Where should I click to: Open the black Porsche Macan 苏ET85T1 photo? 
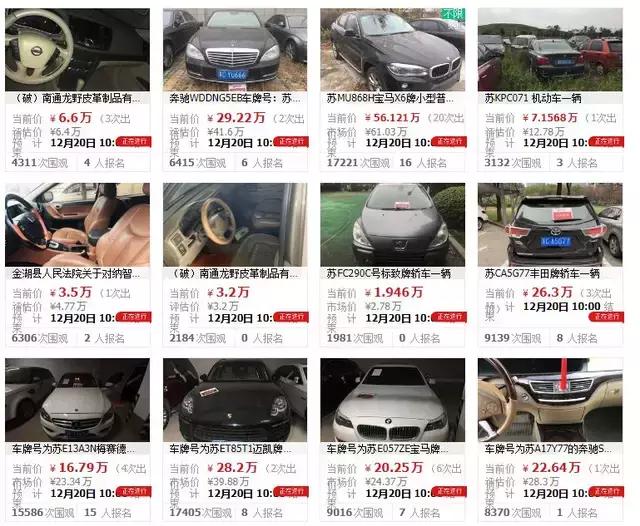(x=235, y=400)
